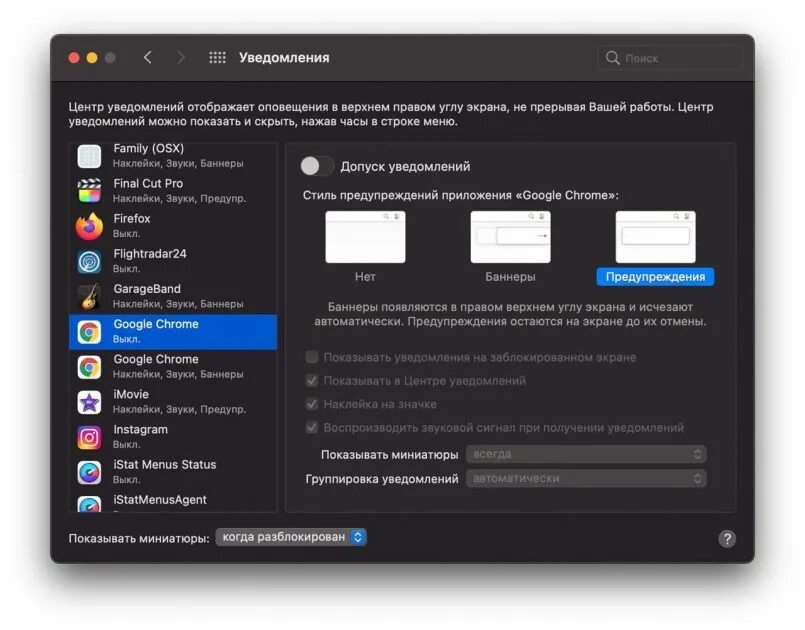Click the Final Cut Pro clapperboard icon

pos(89,190)
